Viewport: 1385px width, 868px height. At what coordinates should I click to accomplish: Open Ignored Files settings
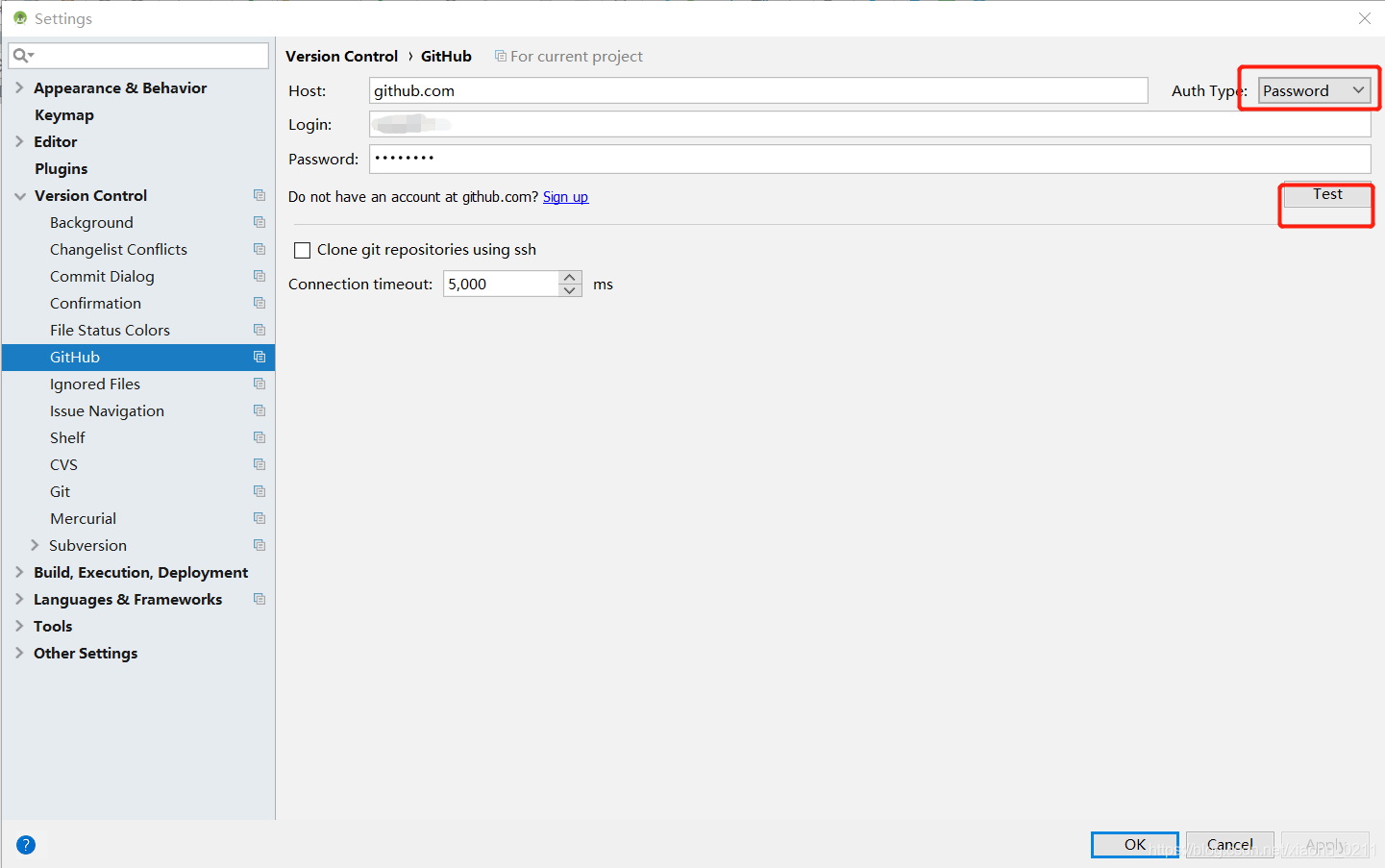click(x=95, y=384)
